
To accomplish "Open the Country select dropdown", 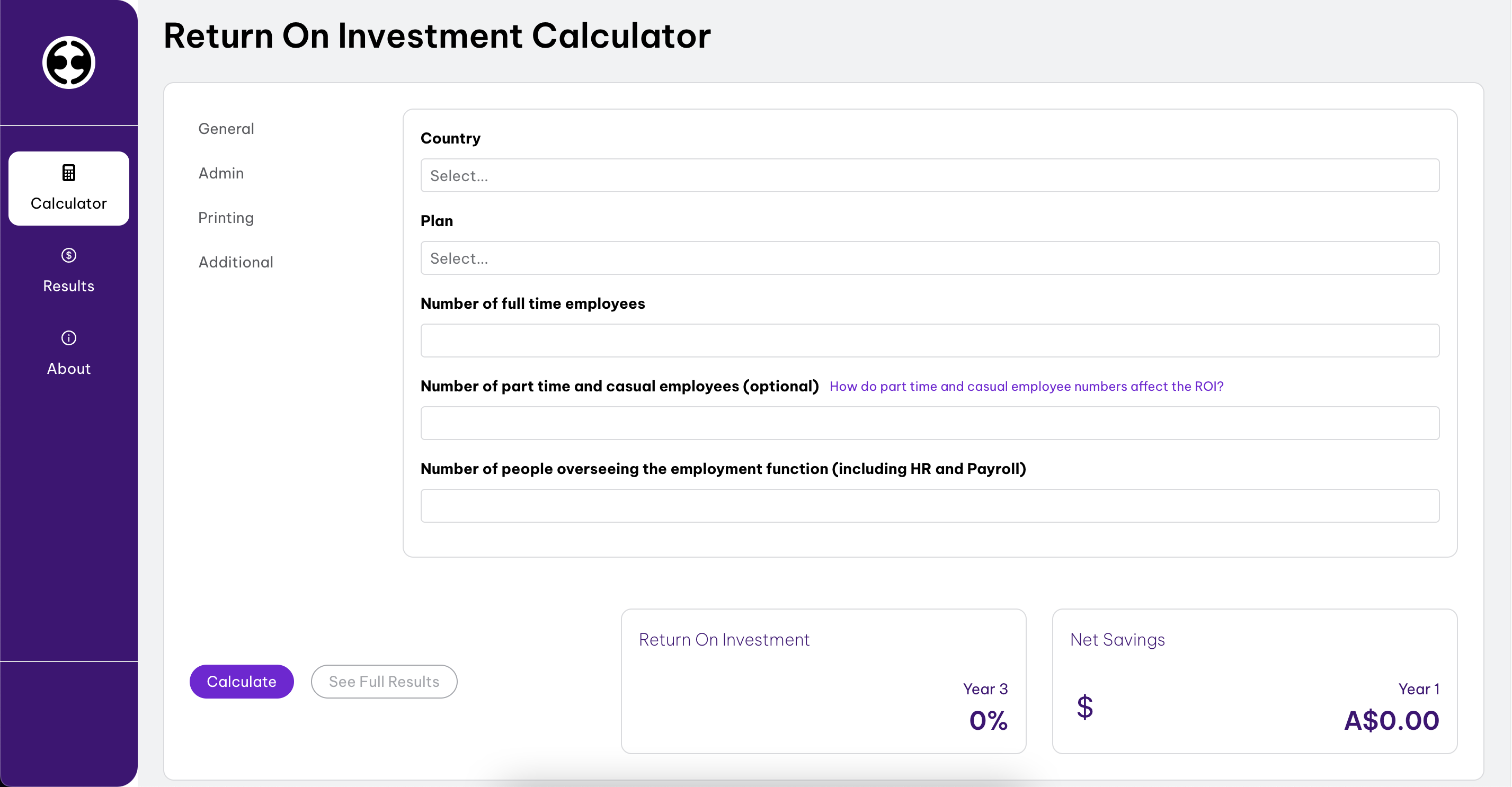I will [x=930, y=175].
